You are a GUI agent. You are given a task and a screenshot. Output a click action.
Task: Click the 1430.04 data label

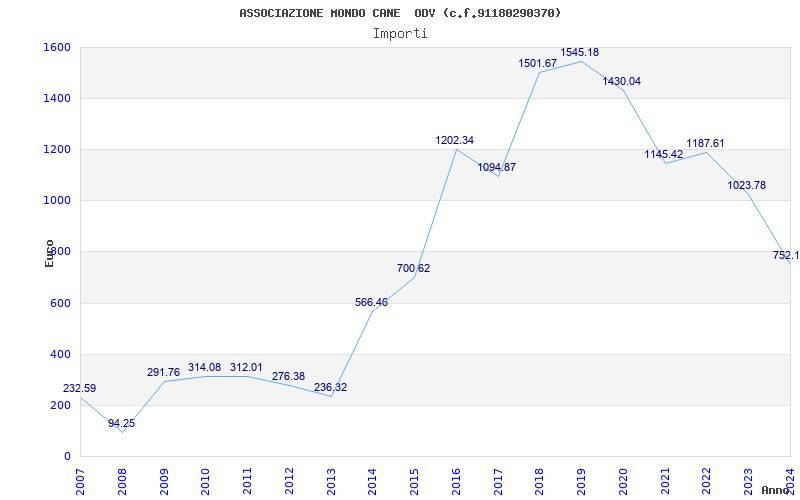click(x=621, y=82)
